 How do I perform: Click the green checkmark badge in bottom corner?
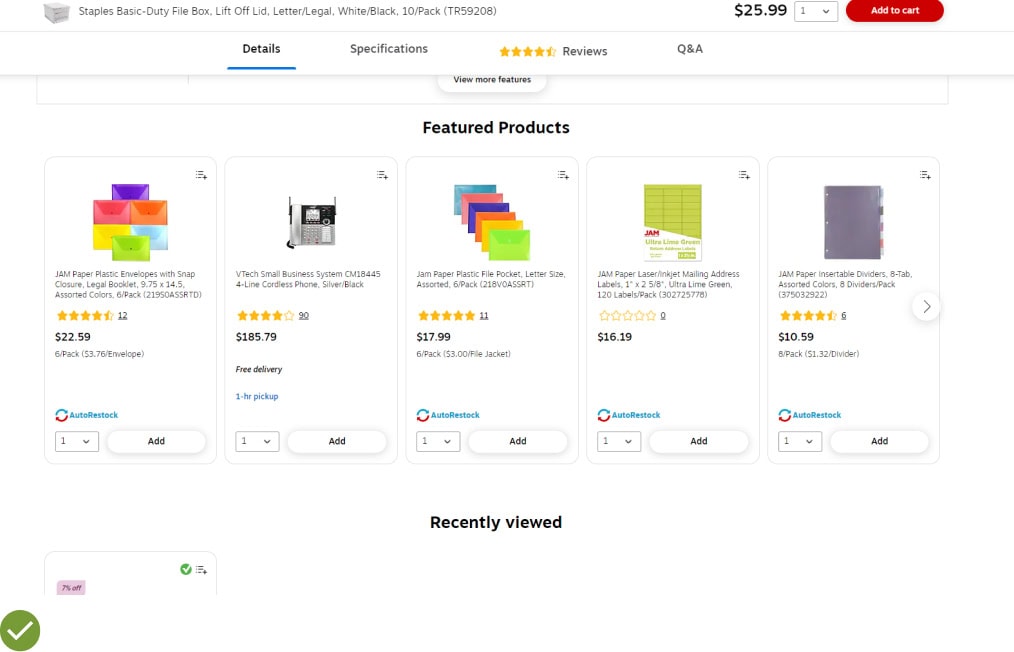click(20, 630)
